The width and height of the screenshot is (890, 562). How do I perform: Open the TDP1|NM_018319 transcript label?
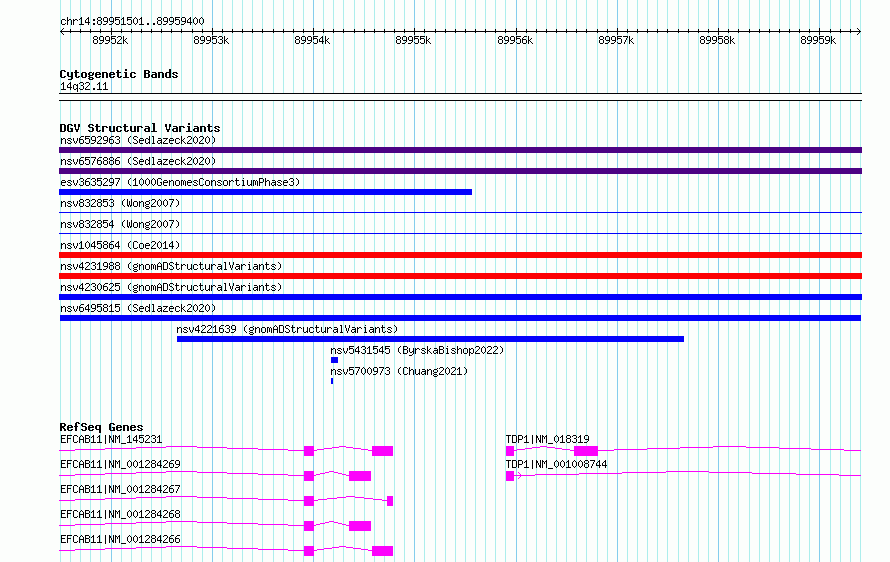click(x=547, y=439)
